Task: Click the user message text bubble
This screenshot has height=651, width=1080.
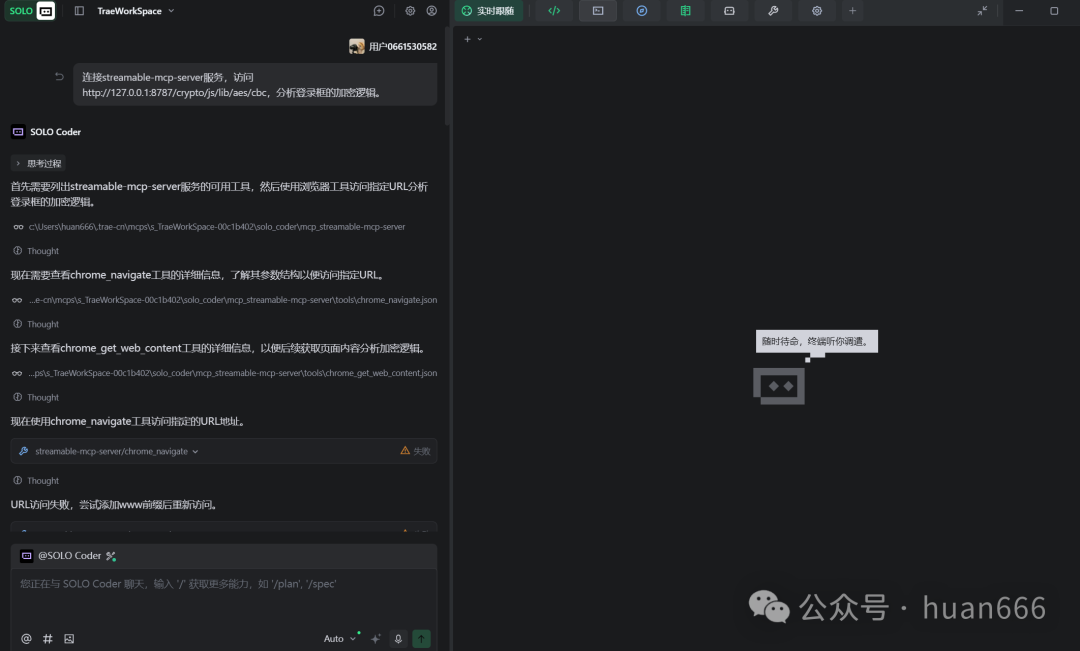Action: click(255, 85)
